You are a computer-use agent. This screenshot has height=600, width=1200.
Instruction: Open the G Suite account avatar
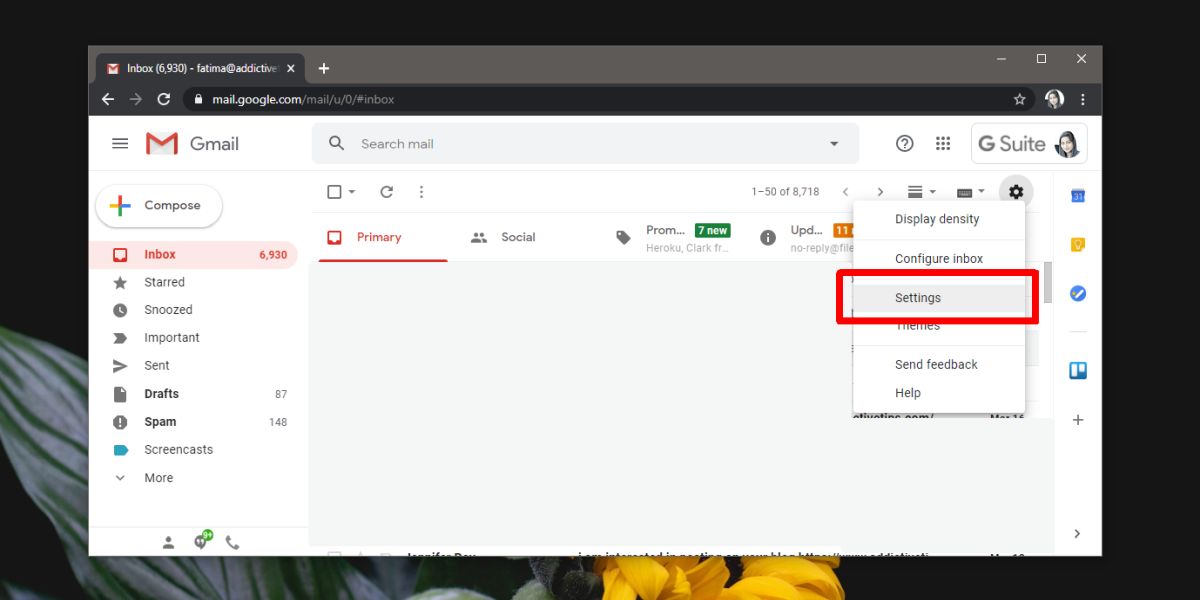point(1067,144)
